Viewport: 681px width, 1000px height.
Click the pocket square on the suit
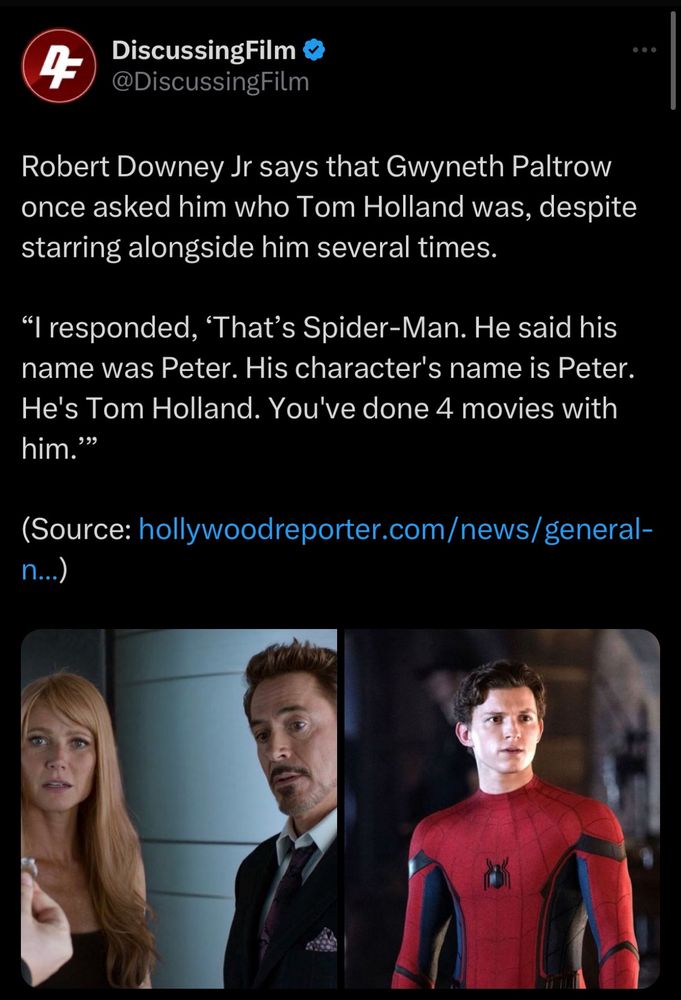point(323,940)
